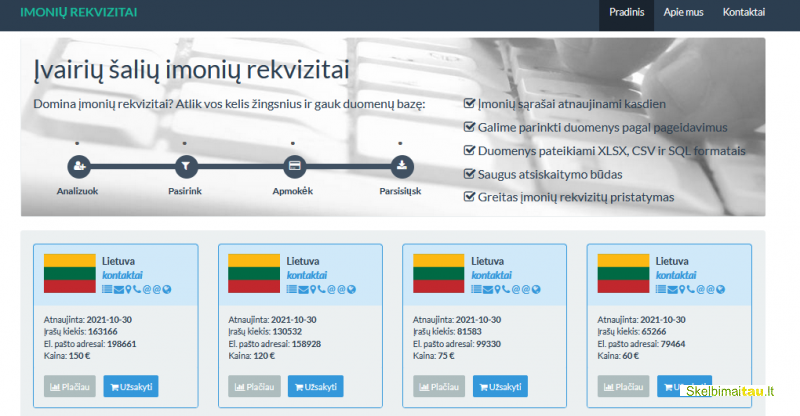Click the map pin icon in fourth Lietuva card
This screenshot has width=800, height=416.
[682, 289]
